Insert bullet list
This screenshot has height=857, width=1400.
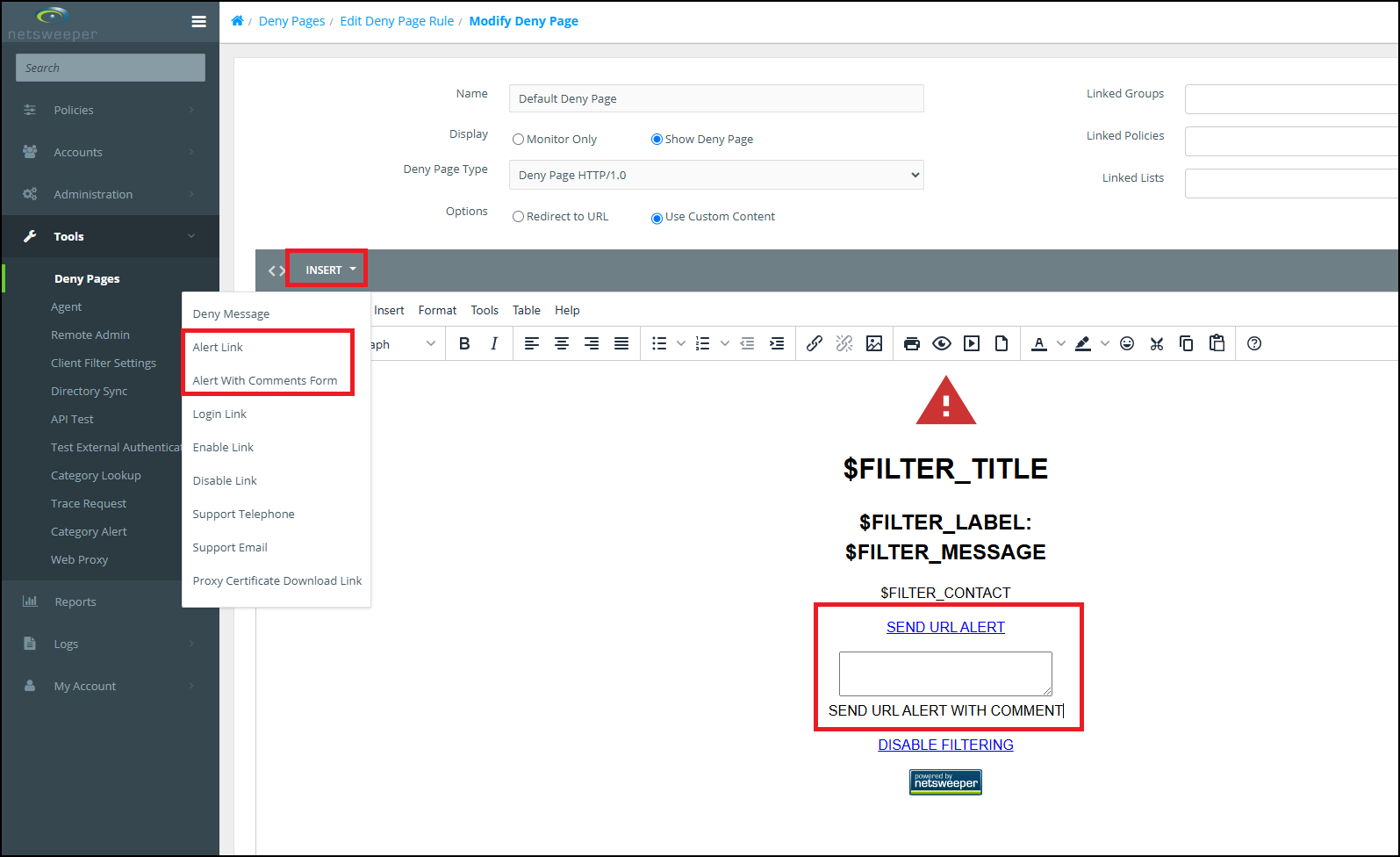(x=659, y=343)
